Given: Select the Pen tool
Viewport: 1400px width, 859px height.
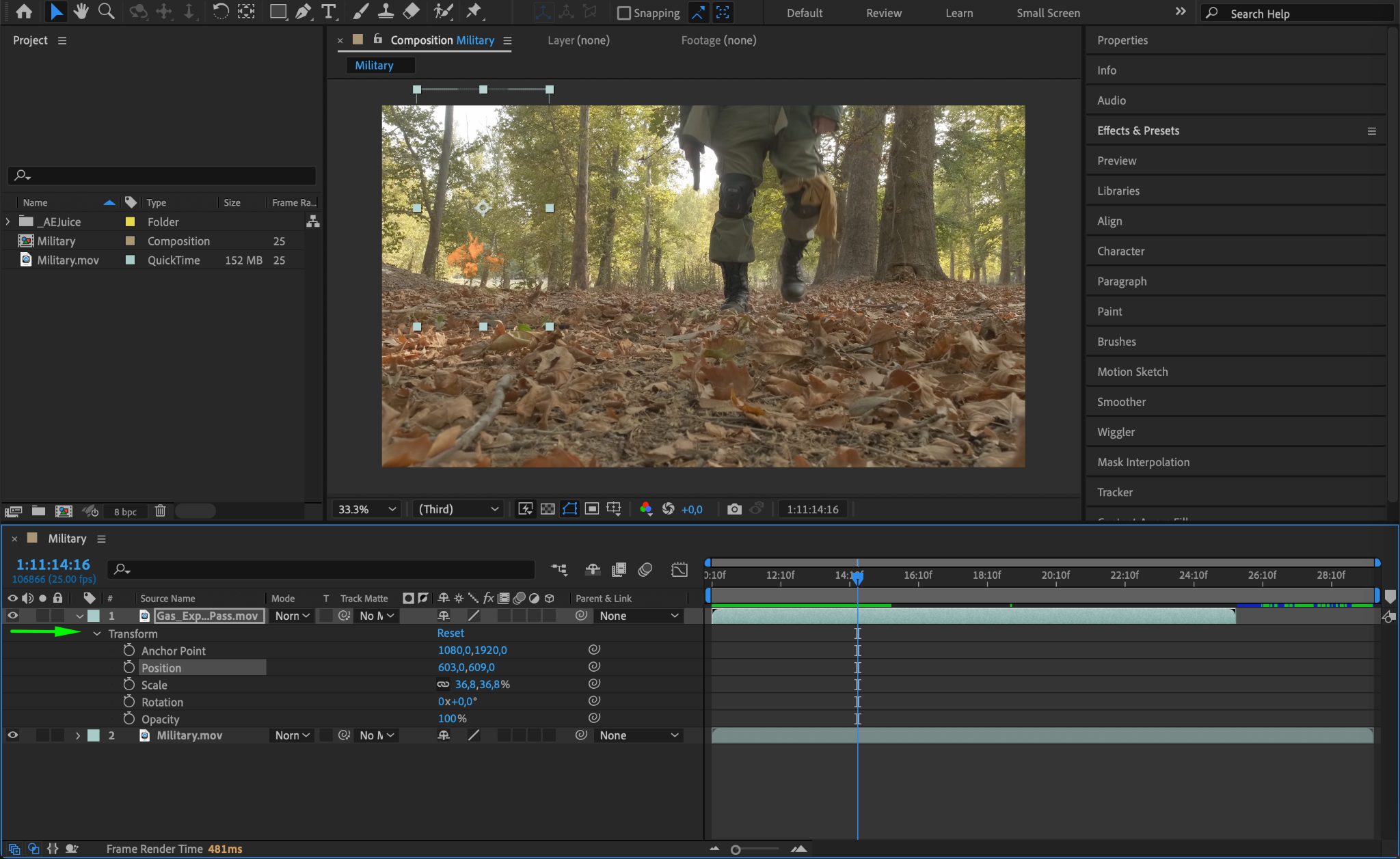Looking at the screenshot, I should [303, 12].
